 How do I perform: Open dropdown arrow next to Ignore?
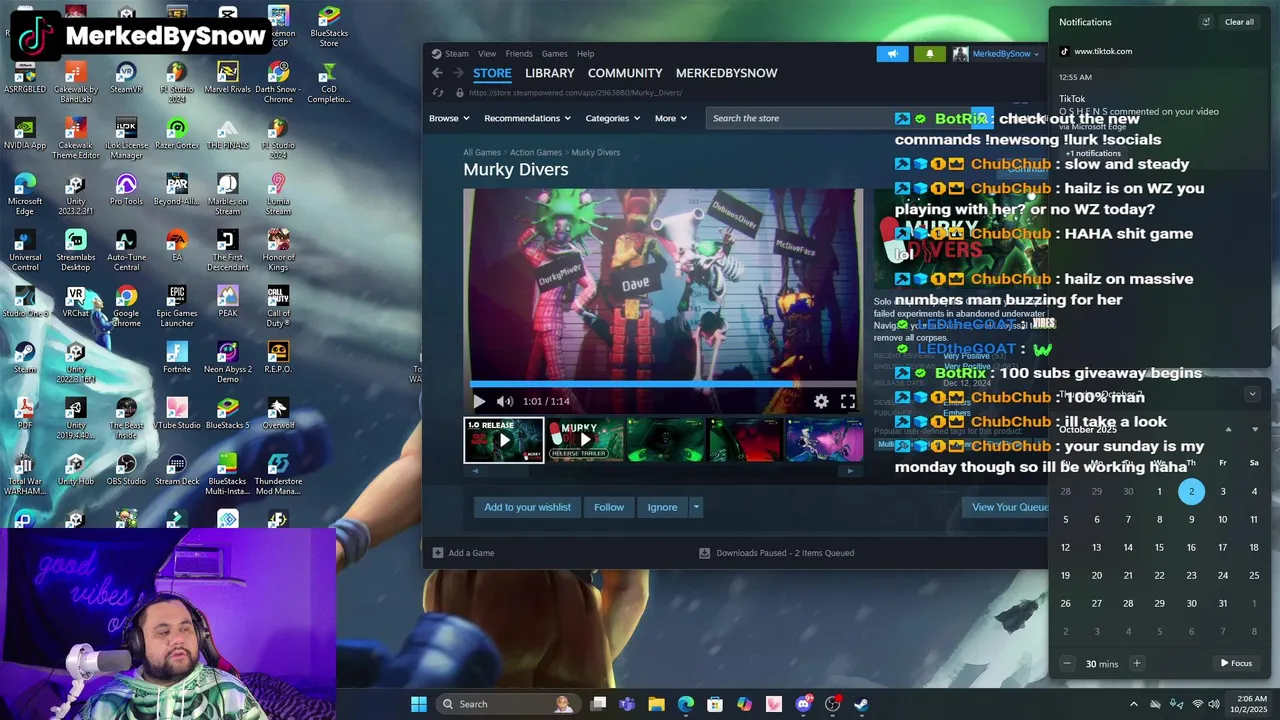[696, 507]
